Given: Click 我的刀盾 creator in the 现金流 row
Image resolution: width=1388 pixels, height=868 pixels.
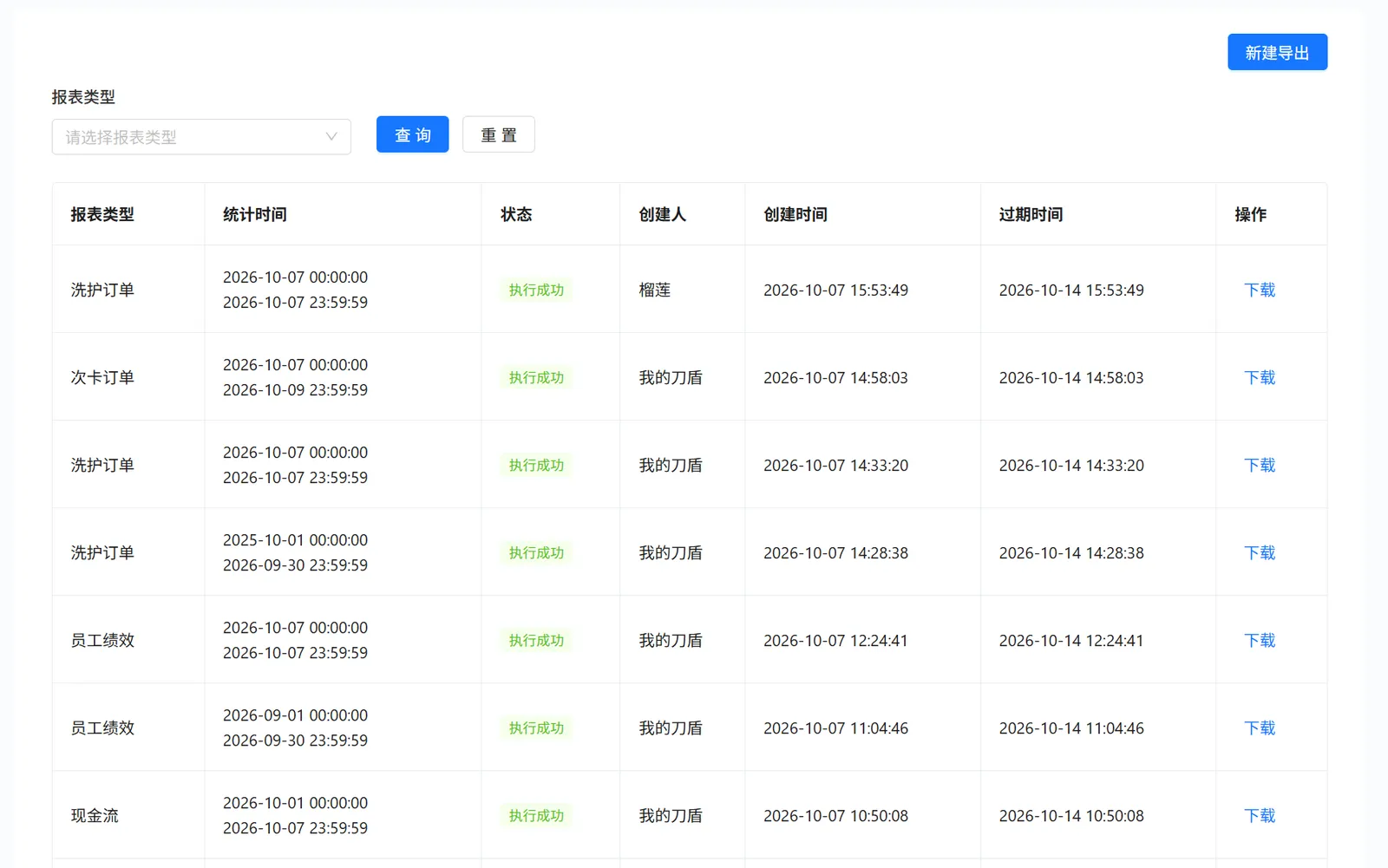Looking at the screenshot, I should click(x=671, y=815).
